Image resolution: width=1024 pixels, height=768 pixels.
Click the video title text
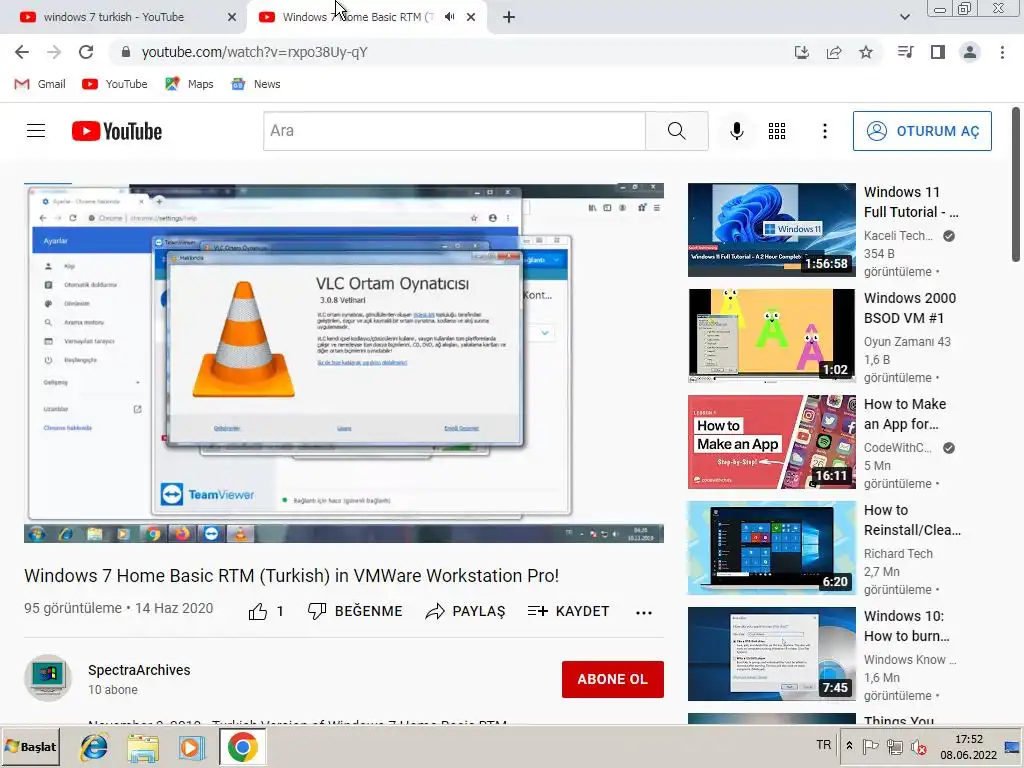291,575
